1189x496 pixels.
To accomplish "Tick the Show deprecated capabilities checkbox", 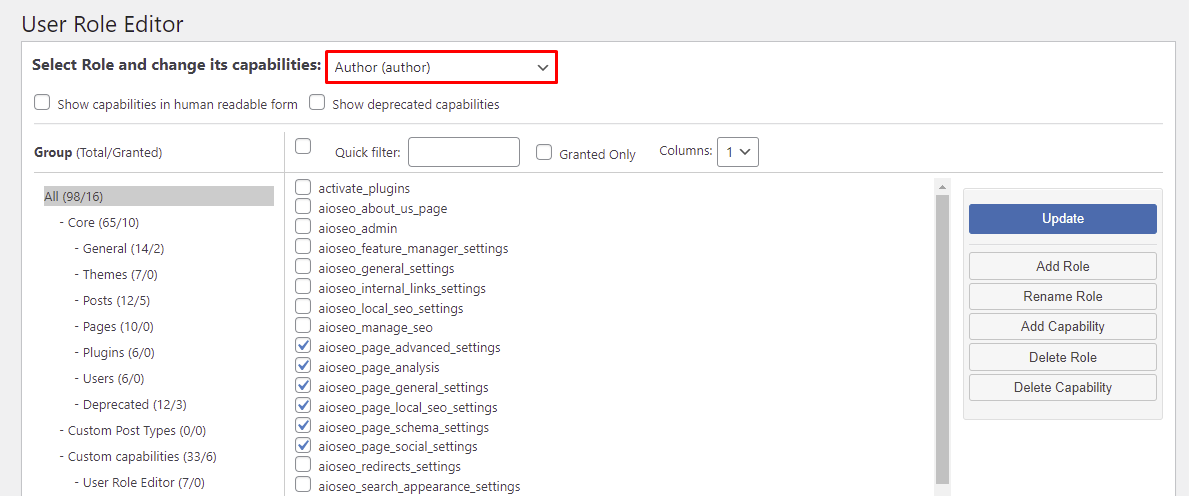I will point(317,103).
